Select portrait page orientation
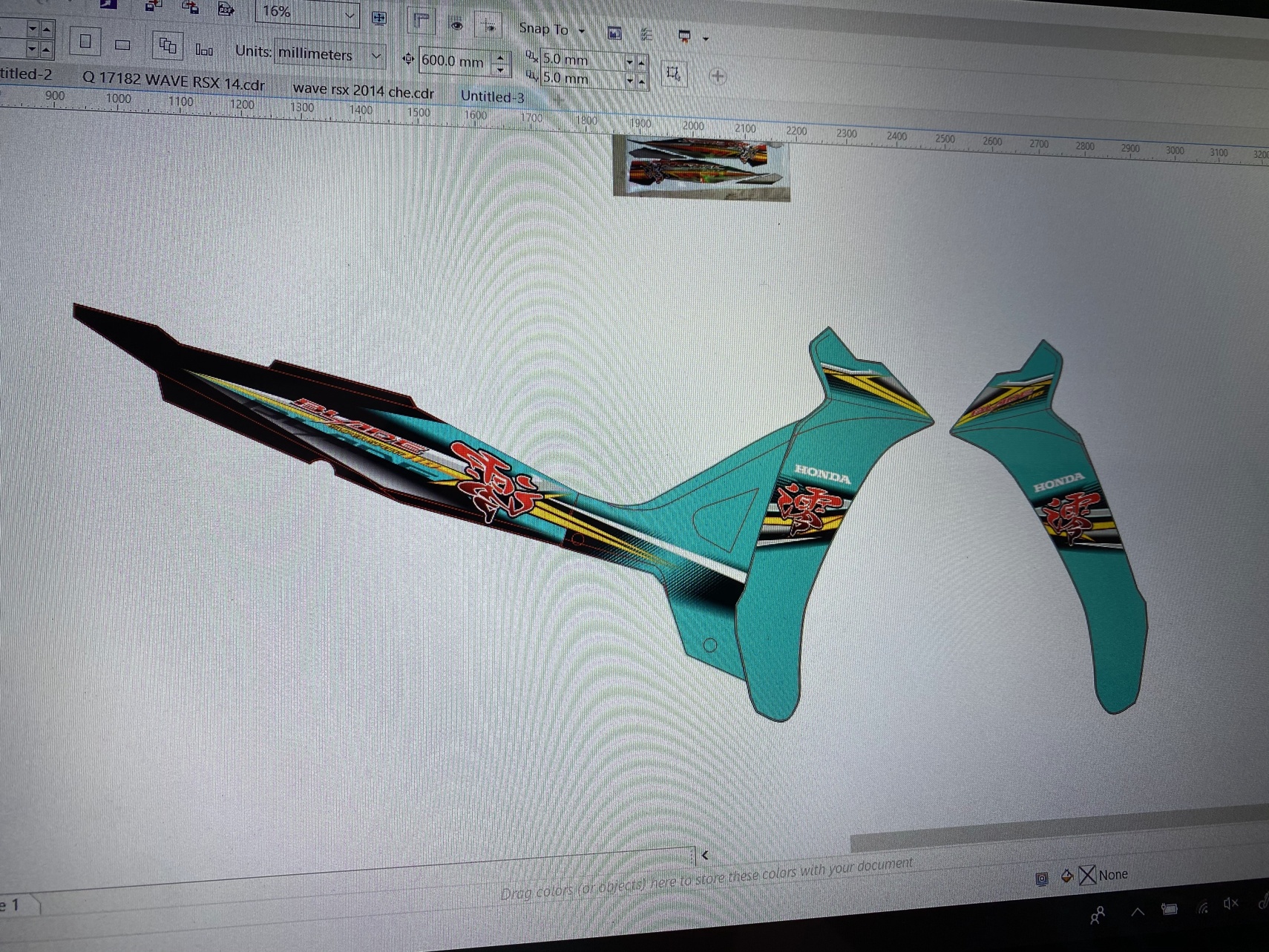The image size is (1269, 952). pyautogui.click(x=85, y=41)
